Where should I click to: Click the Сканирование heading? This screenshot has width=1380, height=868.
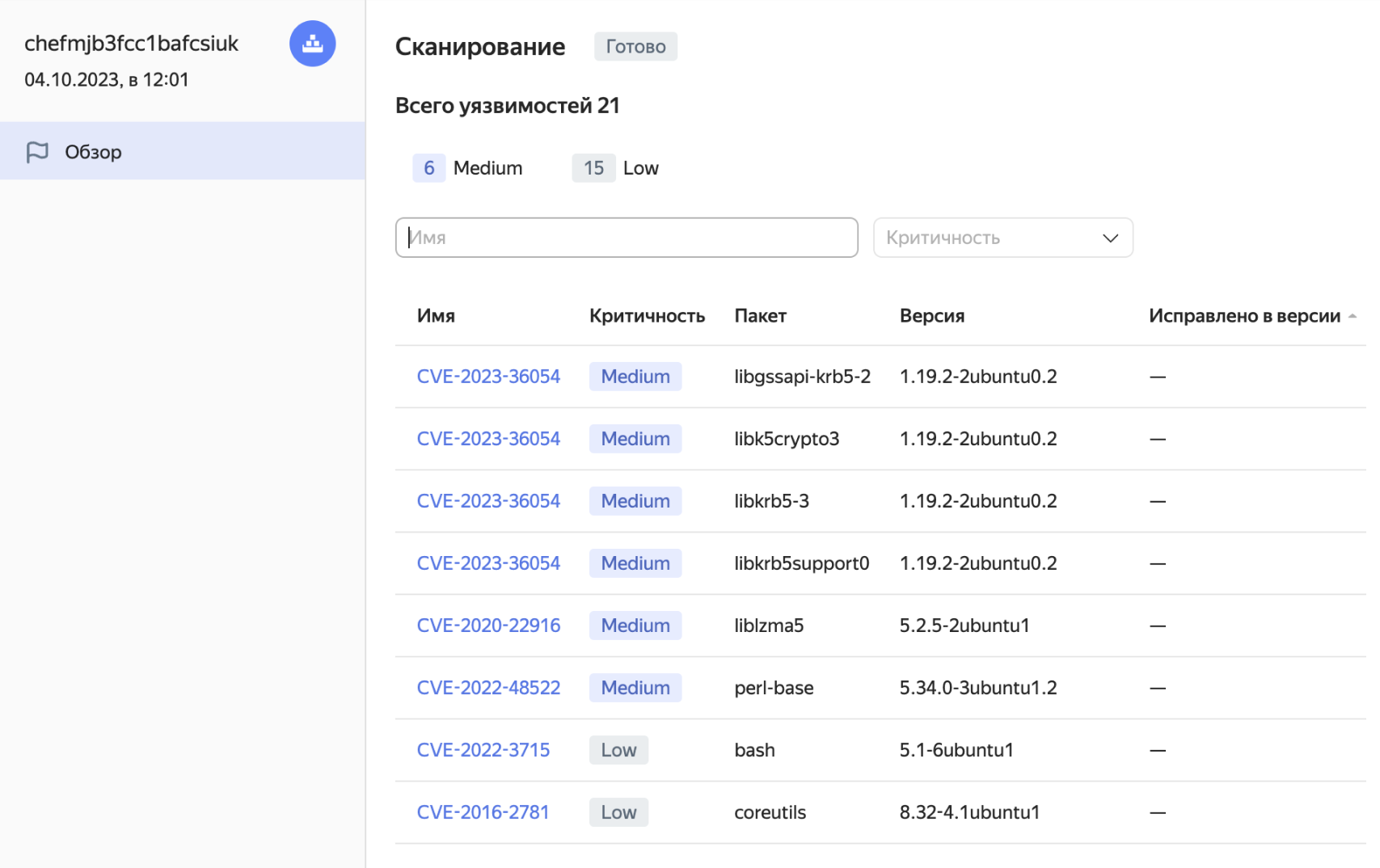pos(480,47)
